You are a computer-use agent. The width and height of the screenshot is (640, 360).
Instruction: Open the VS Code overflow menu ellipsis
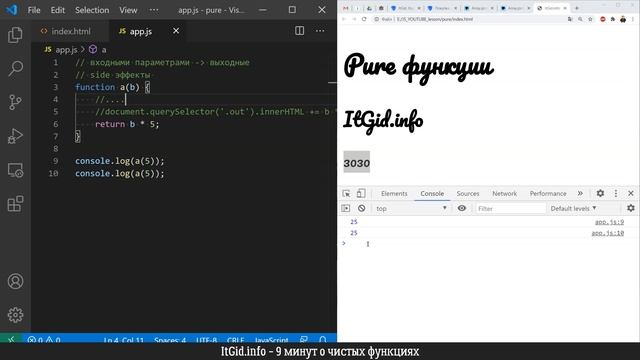[x=154, y=10]
